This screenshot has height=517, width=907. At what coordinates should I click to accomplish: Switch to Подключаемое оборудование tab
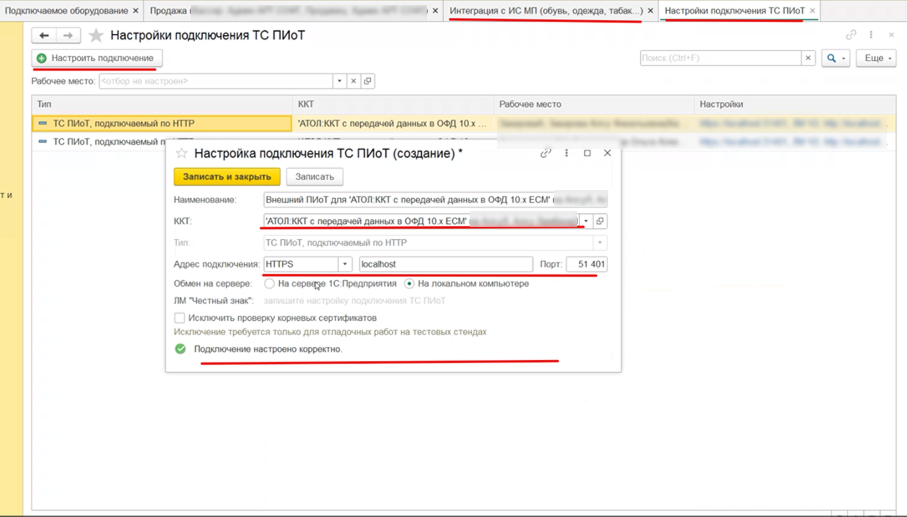click(x=67, y=10)
